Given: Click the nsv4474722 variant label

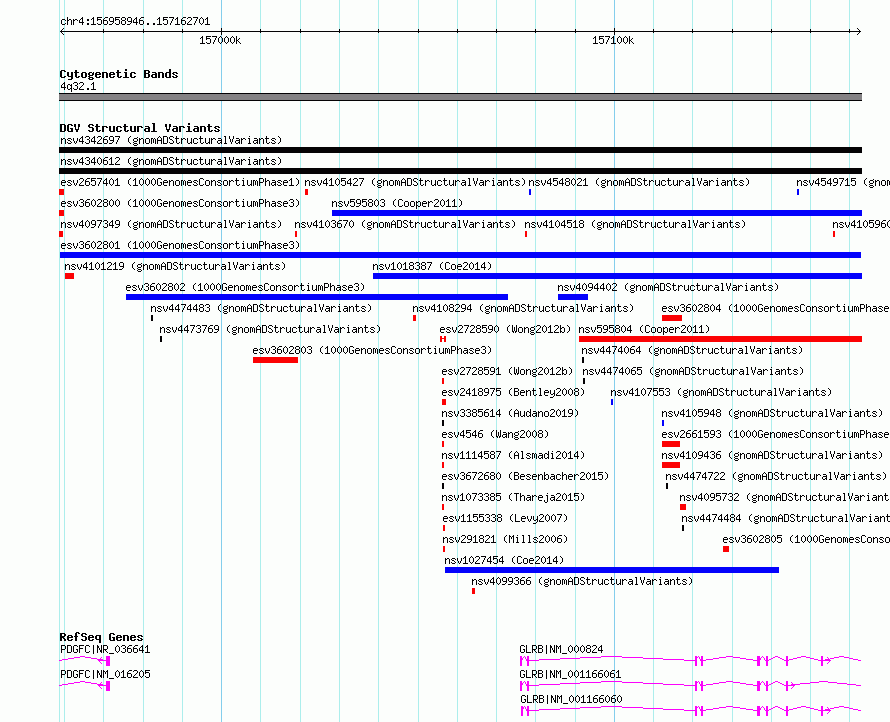Looking at the screenshot, I should (x=776, y=476).
